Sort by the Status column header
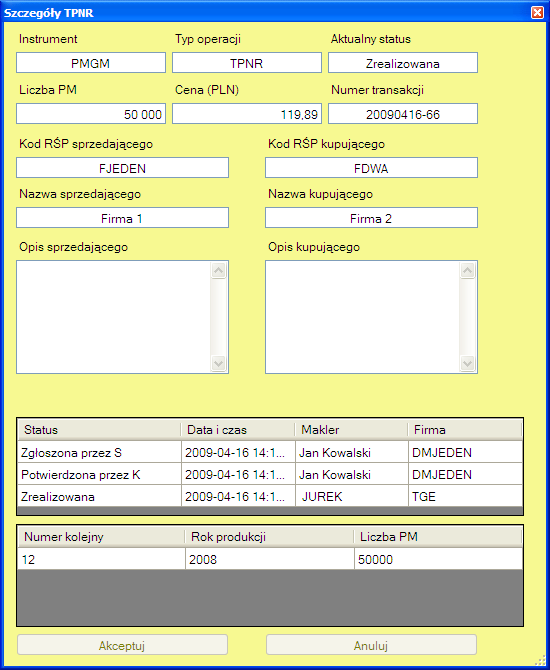The image size is (550, 670). pyautogui.click(x=99, y=430)
